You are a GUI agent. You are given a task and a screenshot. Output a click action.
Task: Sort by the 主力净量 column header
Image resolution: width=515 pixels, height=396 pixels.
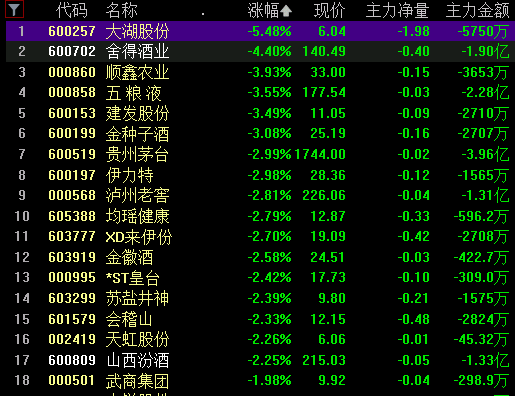pos(397,11)
